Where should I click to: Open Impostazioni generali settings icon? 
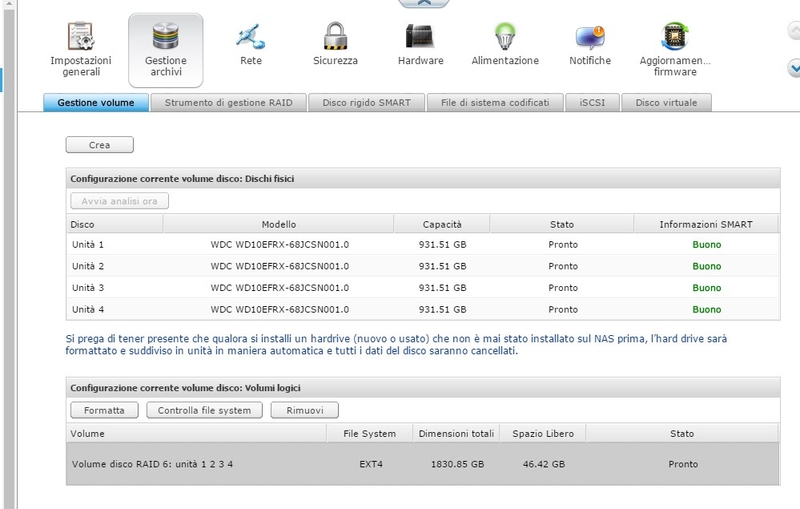81,38
